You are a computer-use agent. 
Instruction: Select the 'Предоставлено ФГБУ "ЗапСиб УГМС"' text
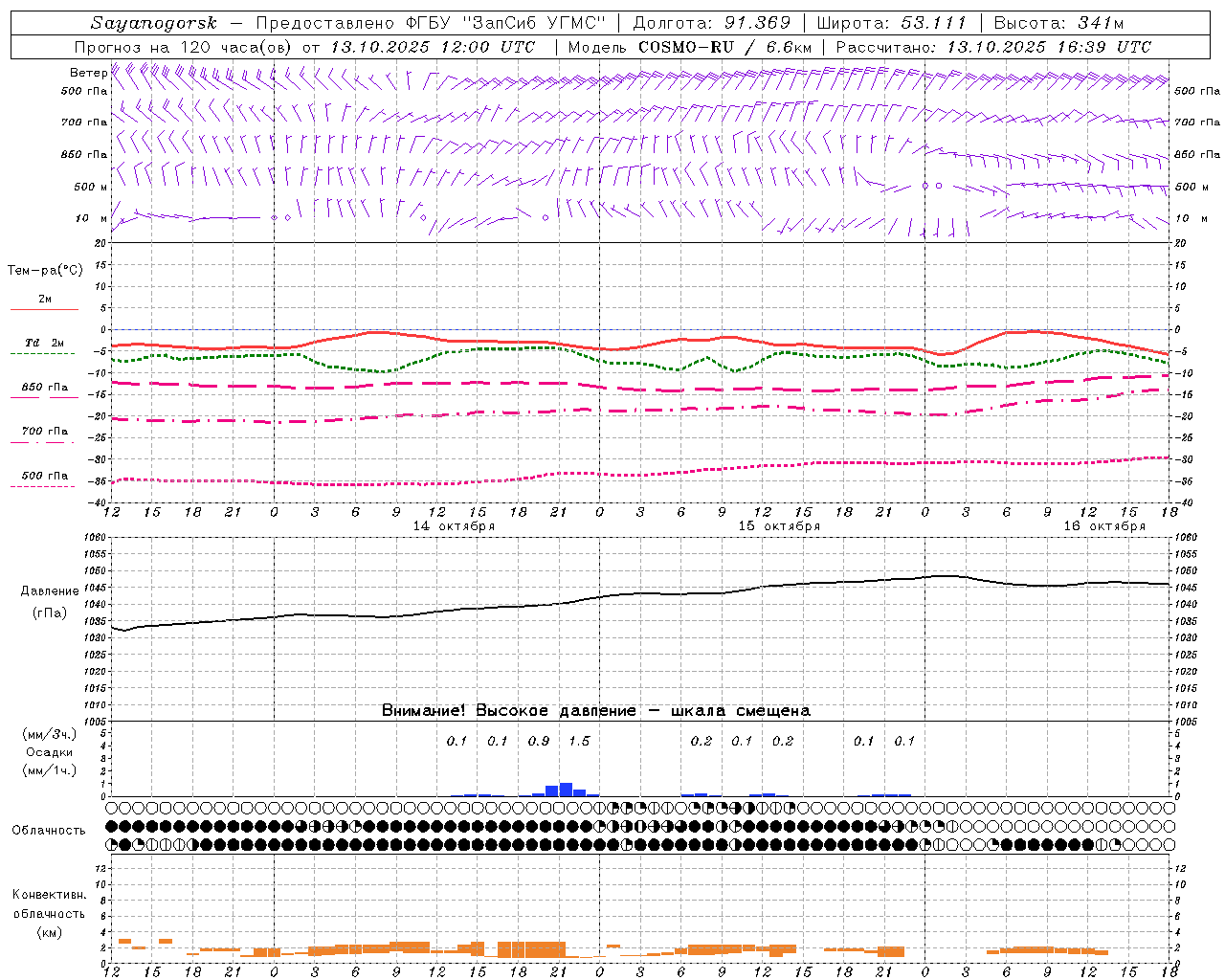tap(432, 23)
